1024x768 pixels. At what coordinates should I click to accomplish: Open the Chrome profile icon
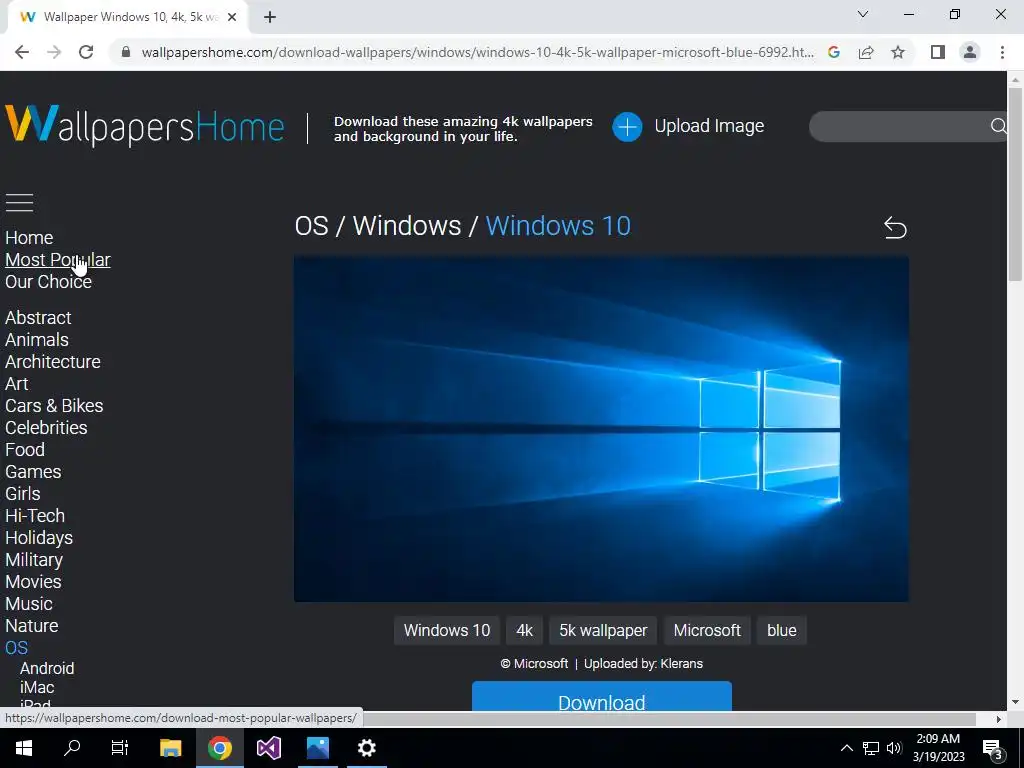[x=970, y=52]
